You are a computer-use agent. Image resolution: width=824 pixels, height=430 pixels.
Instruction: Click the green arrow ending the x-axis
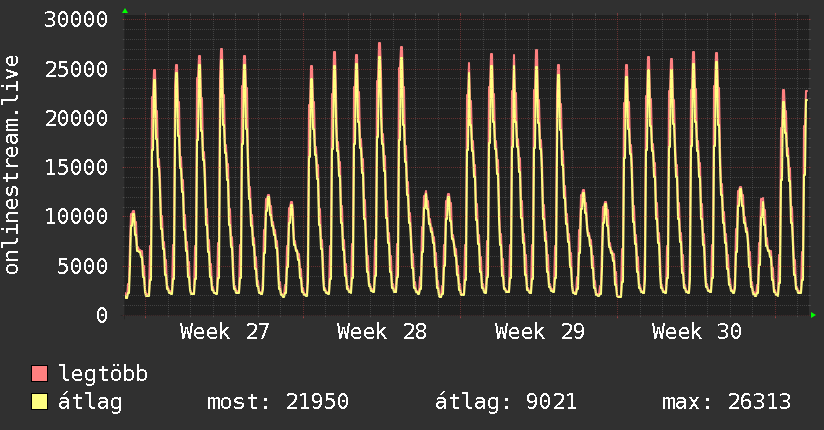click(813, 315)
